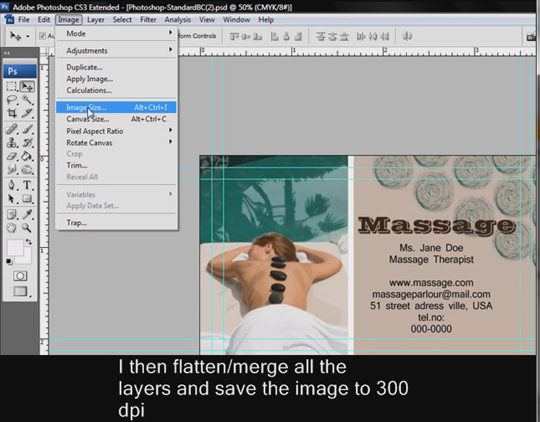This screenshot has height=422, width=540.
Task: Click Align right edges icon
Action: (x=298, y=36)
